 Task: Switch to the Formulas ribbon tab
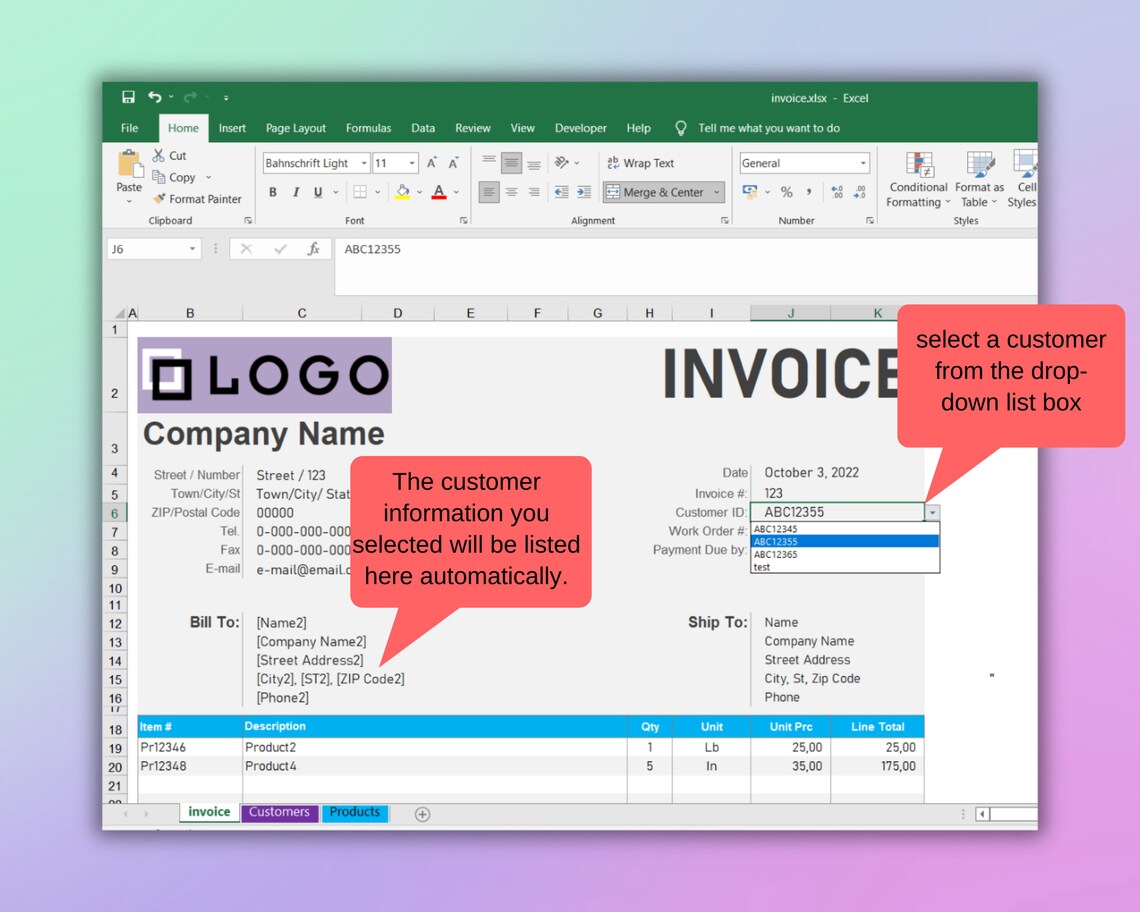click(368, 128)
